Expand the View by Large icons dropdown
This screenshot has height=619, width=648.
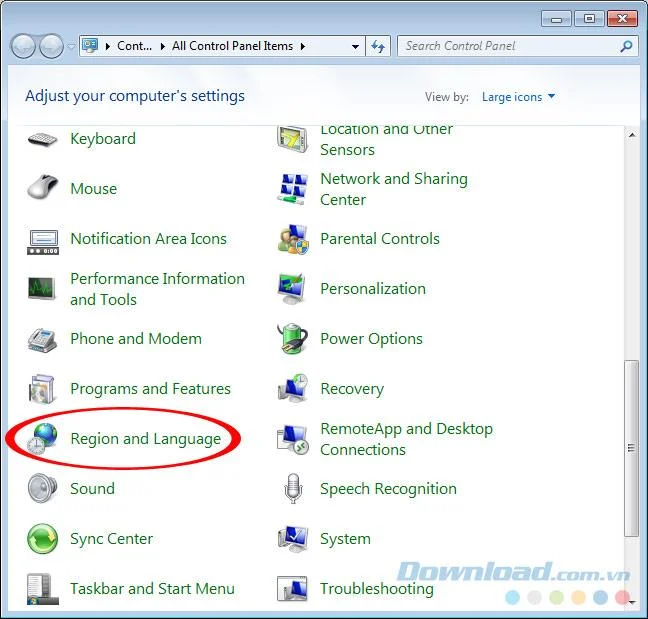point(518,97)
